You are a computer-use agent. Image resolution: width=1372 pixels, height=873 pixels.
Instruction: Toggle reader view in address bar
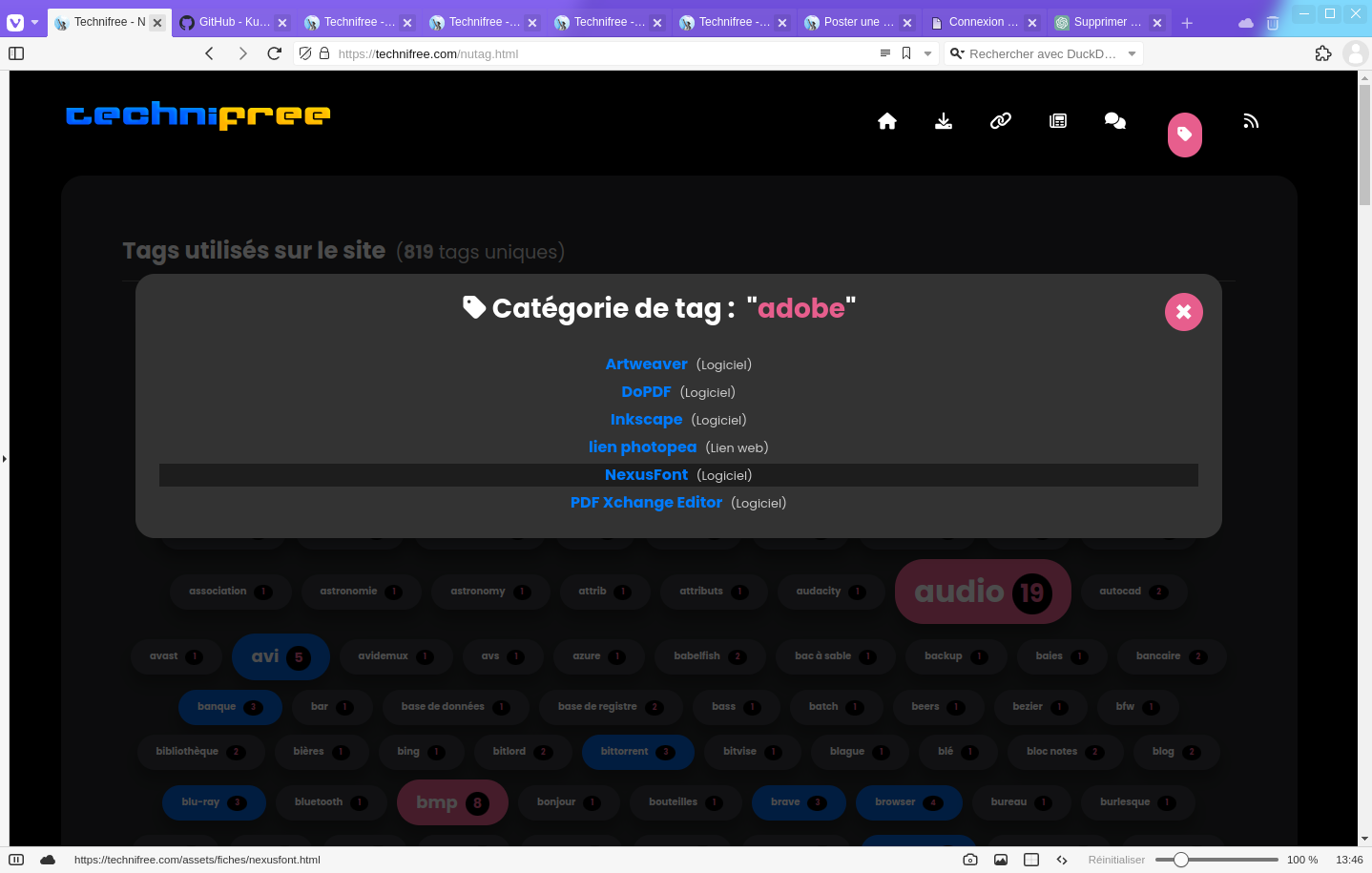tap(885, 53)
